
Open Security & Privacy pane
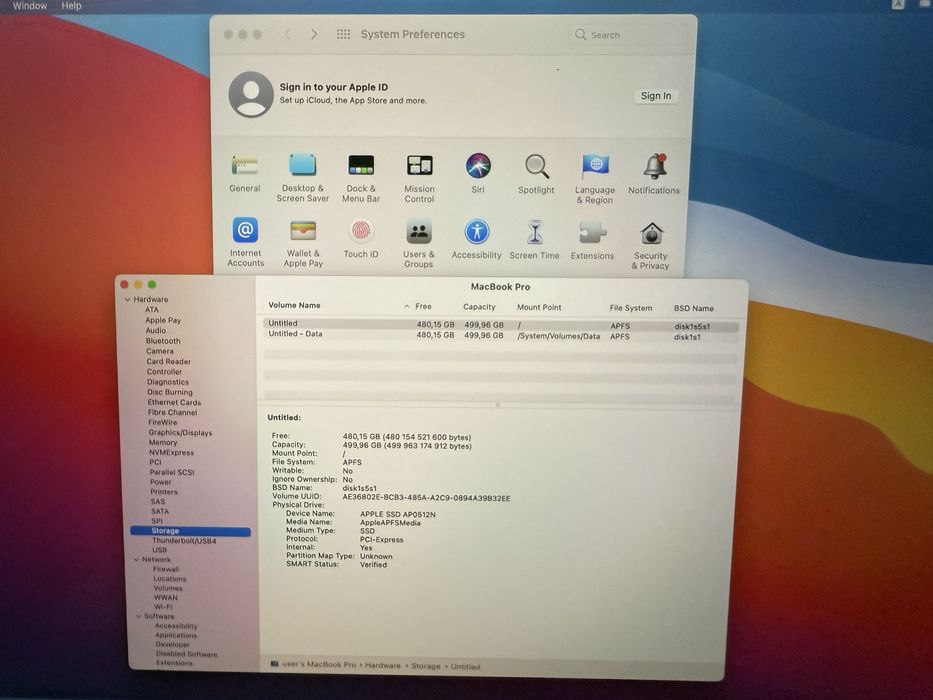651,234
